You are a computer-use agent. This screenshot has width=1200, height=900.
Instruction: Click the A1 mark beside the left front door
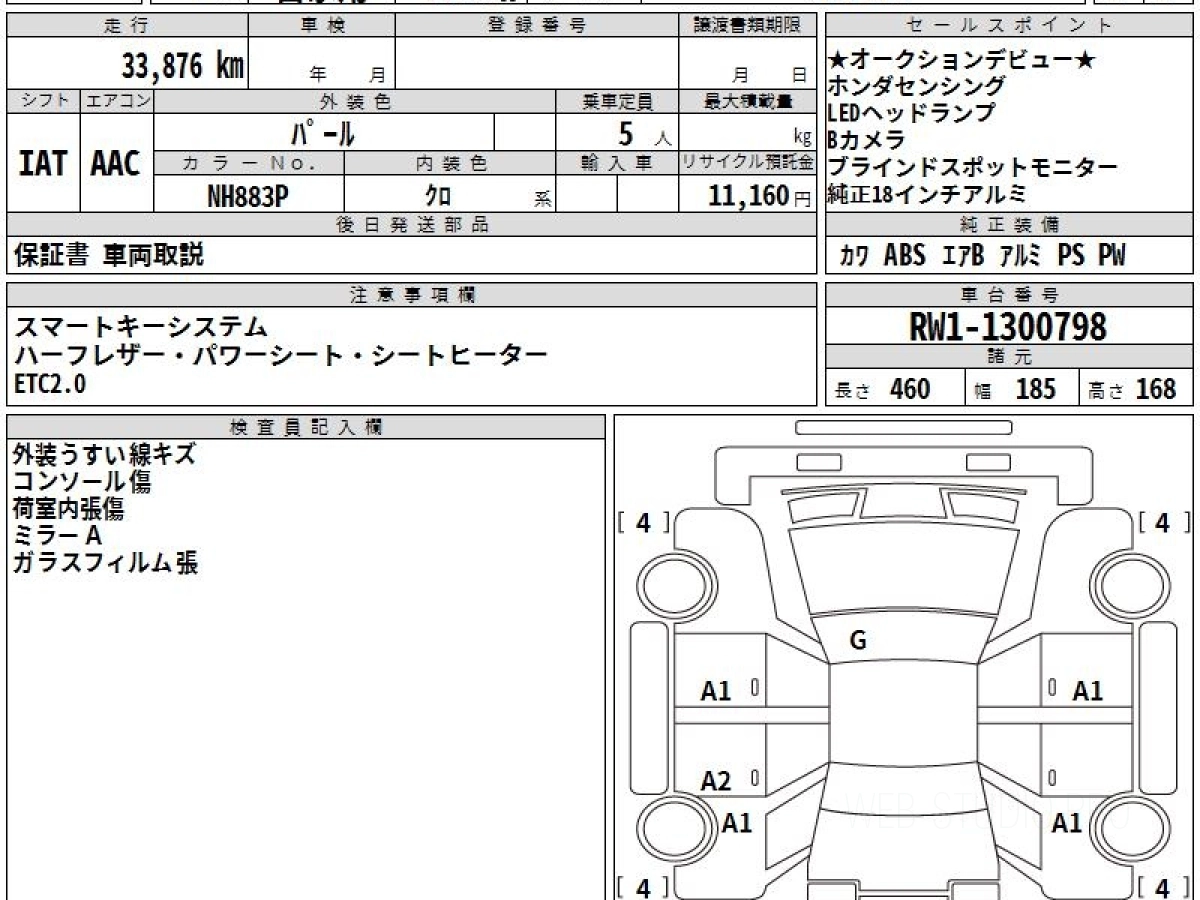[x=717, y=690]
